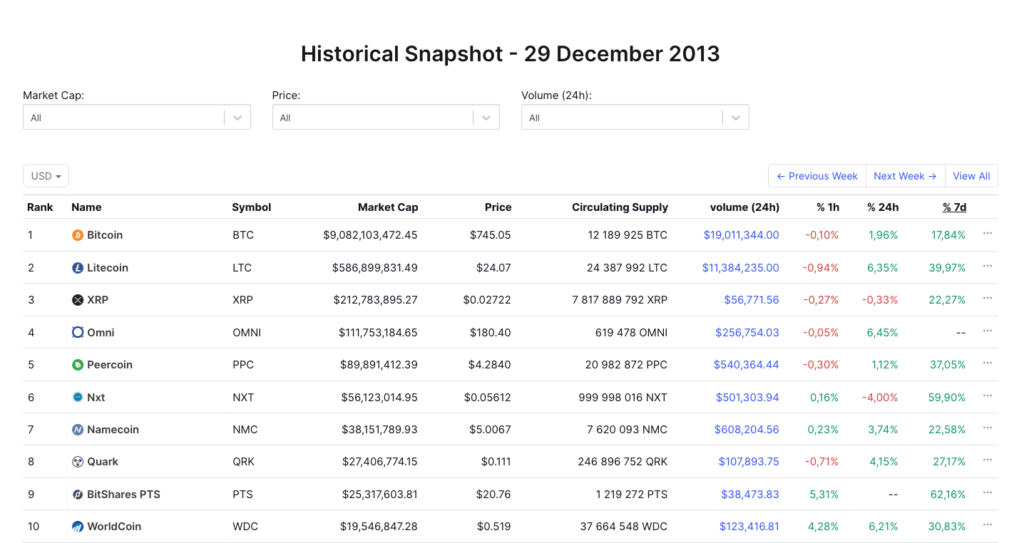Open the Namecoin name link
1024x543 pixels.
pyautogui.click(x=113, y=430)
